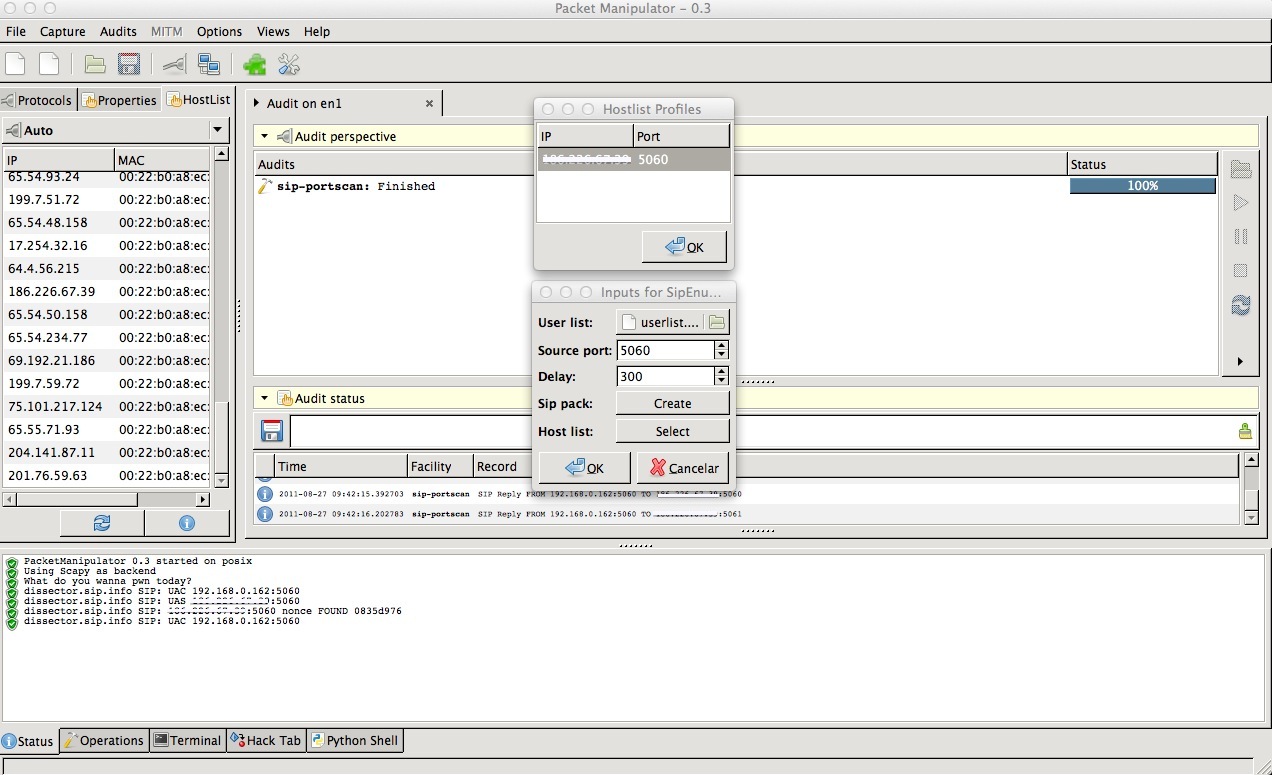Viewport: 1272px width, 775px height.
Task: Select host 75.101.217.124 in the host list
Action: pyautogui.click(x=107, y=406)
